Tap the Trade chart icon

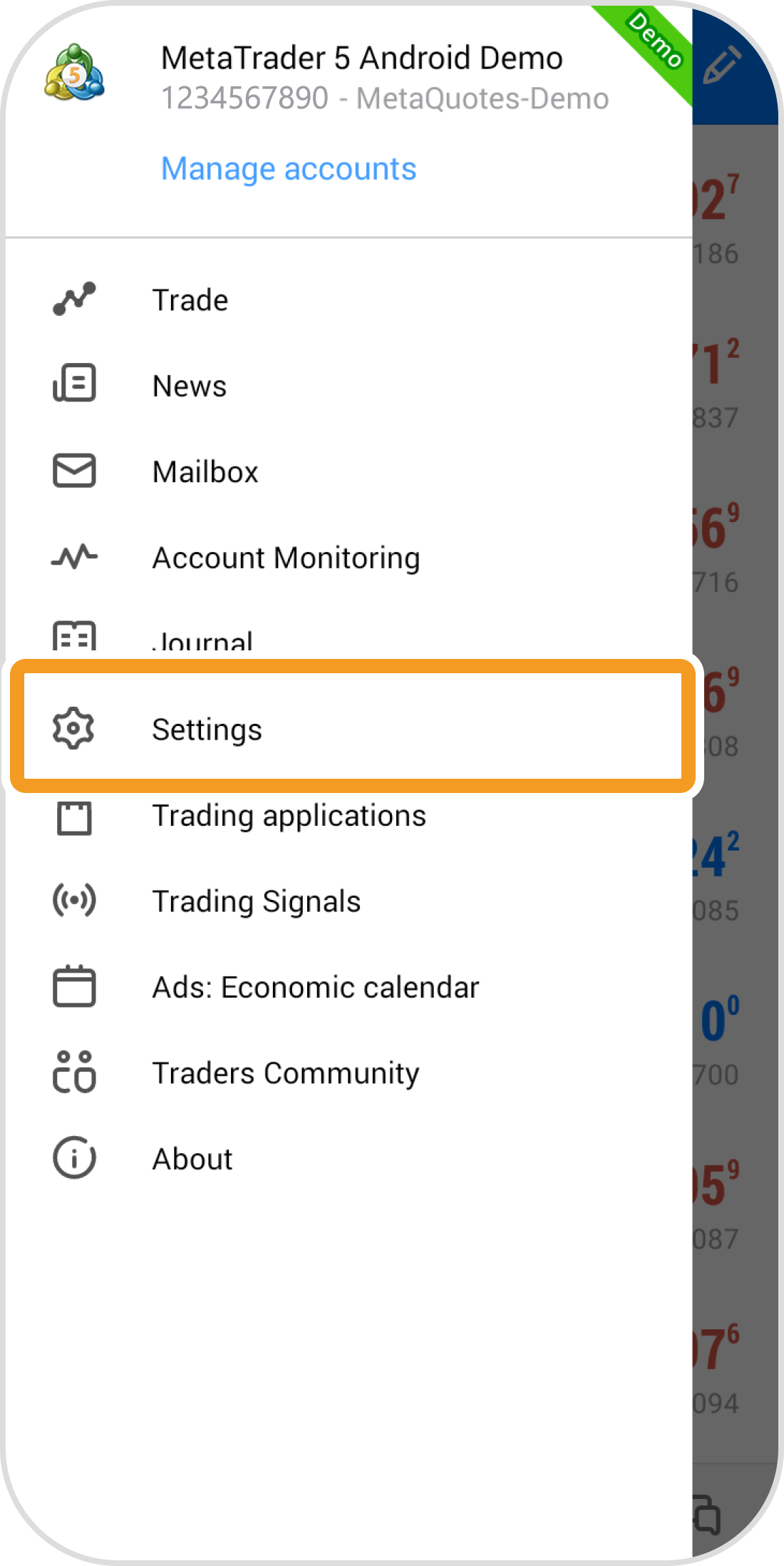coord(74,300)
